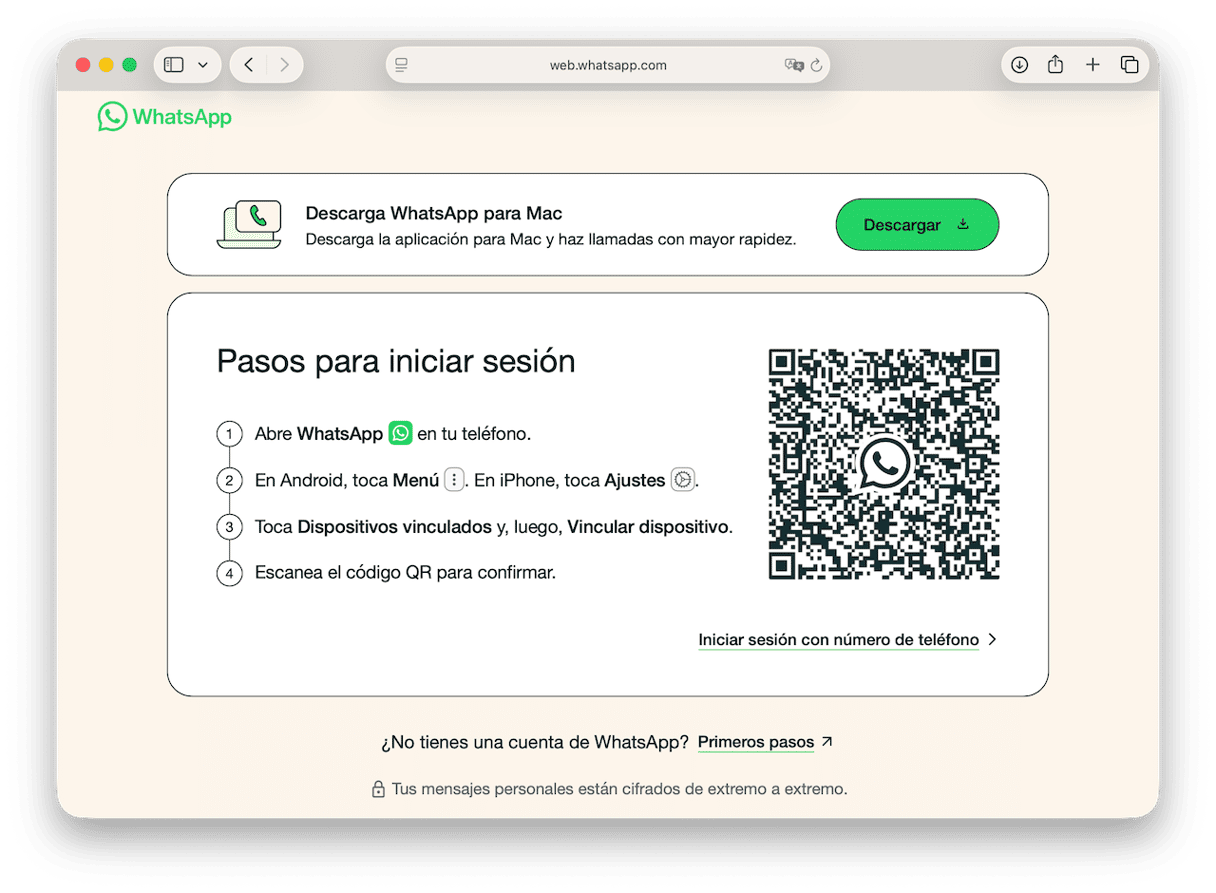The width and height of the screenshot is (1216, 893).
Task: Toggle the Safari sidebar button
Action: click(174, 65)
